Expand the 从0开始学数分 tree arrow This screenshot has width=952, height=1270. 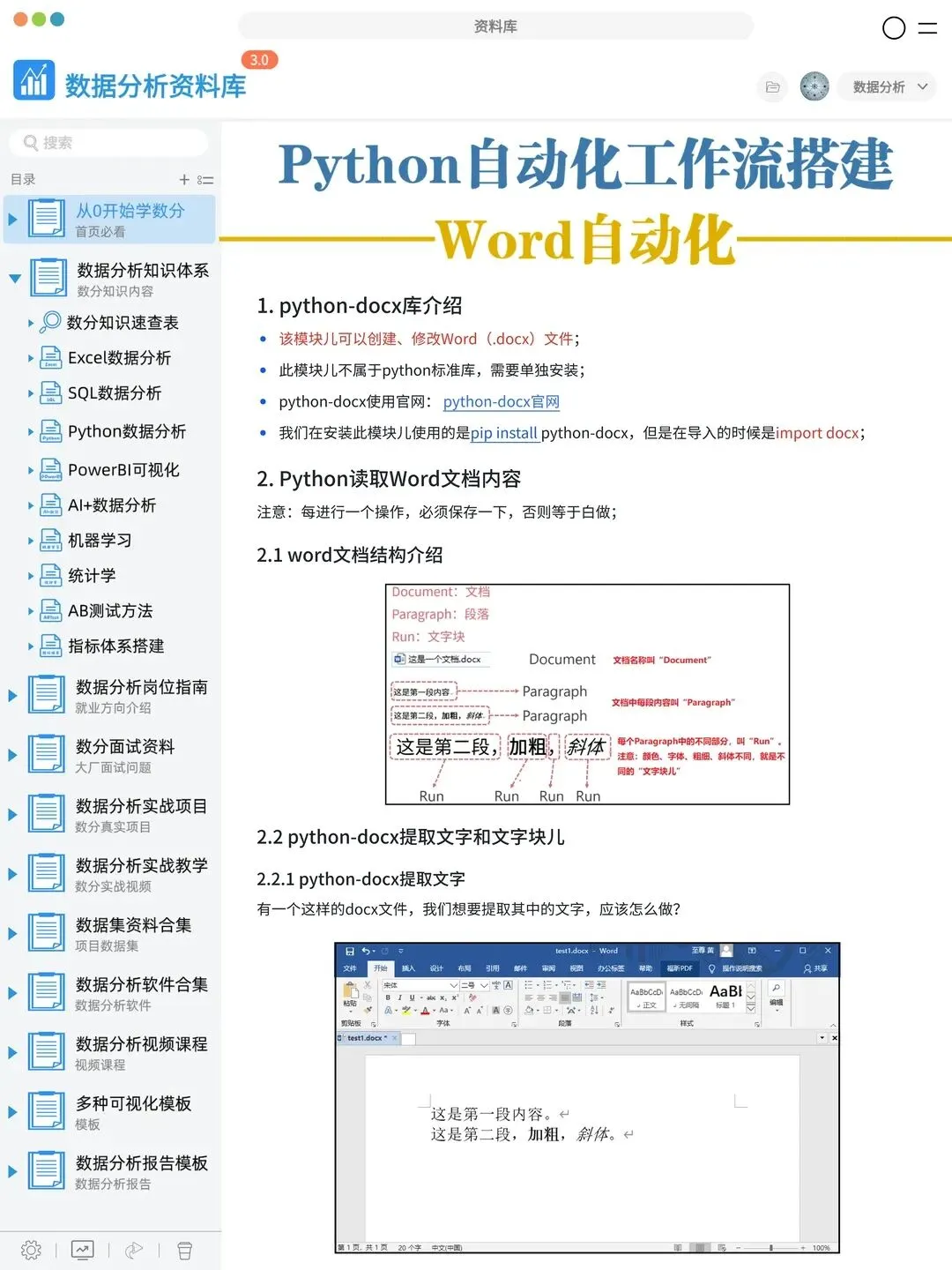coord(12,219)
